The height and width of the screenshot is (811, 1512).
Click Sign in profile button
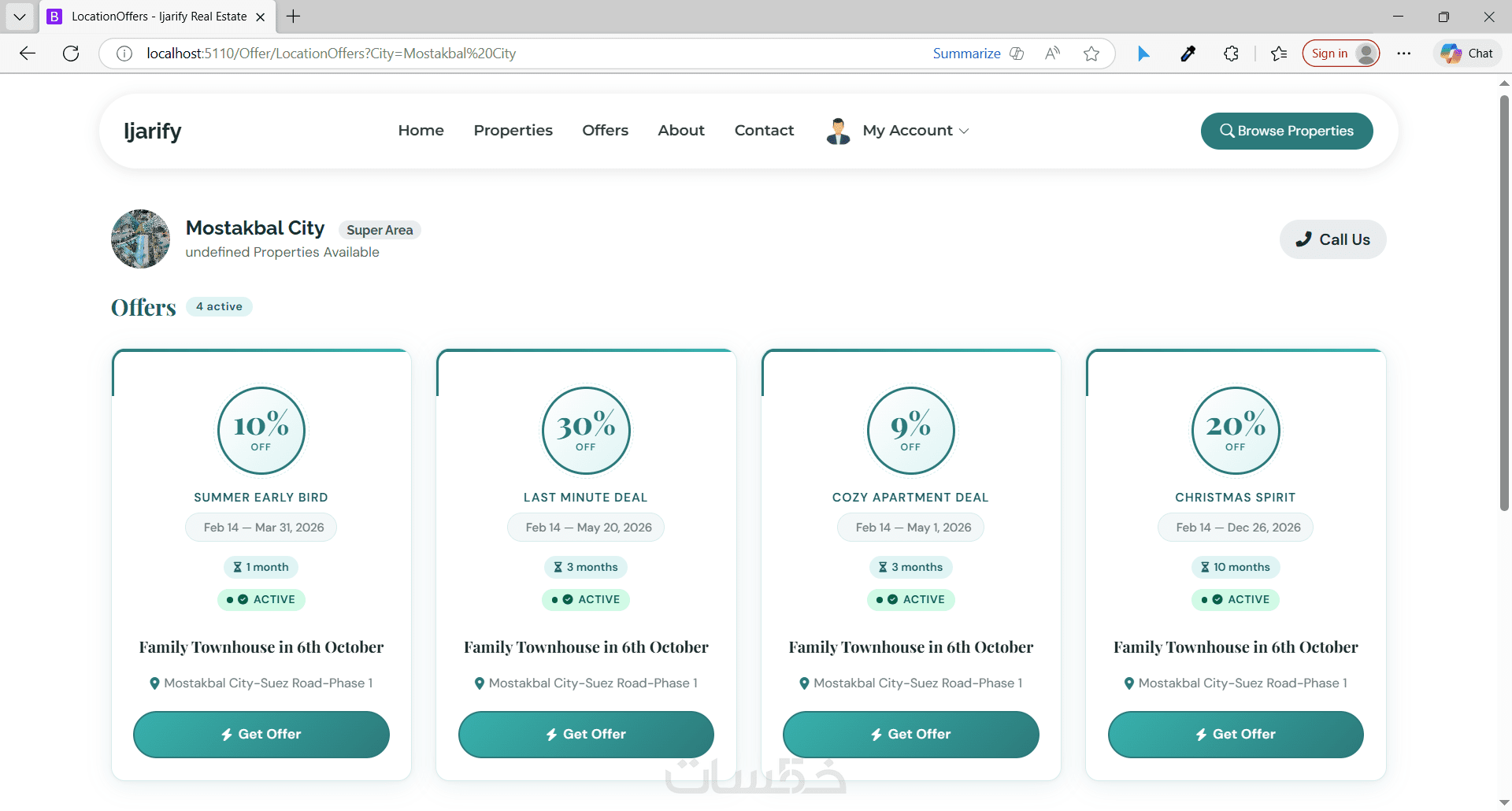1341,54
